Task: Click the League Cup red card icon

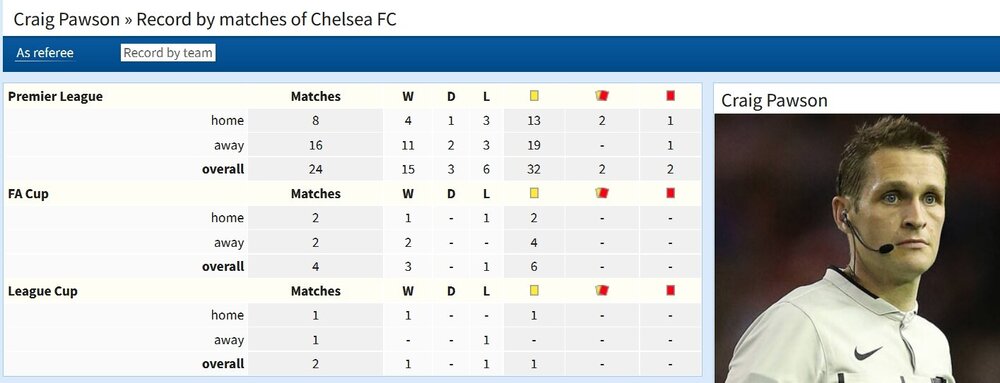Action: click(x=670, y=290)
